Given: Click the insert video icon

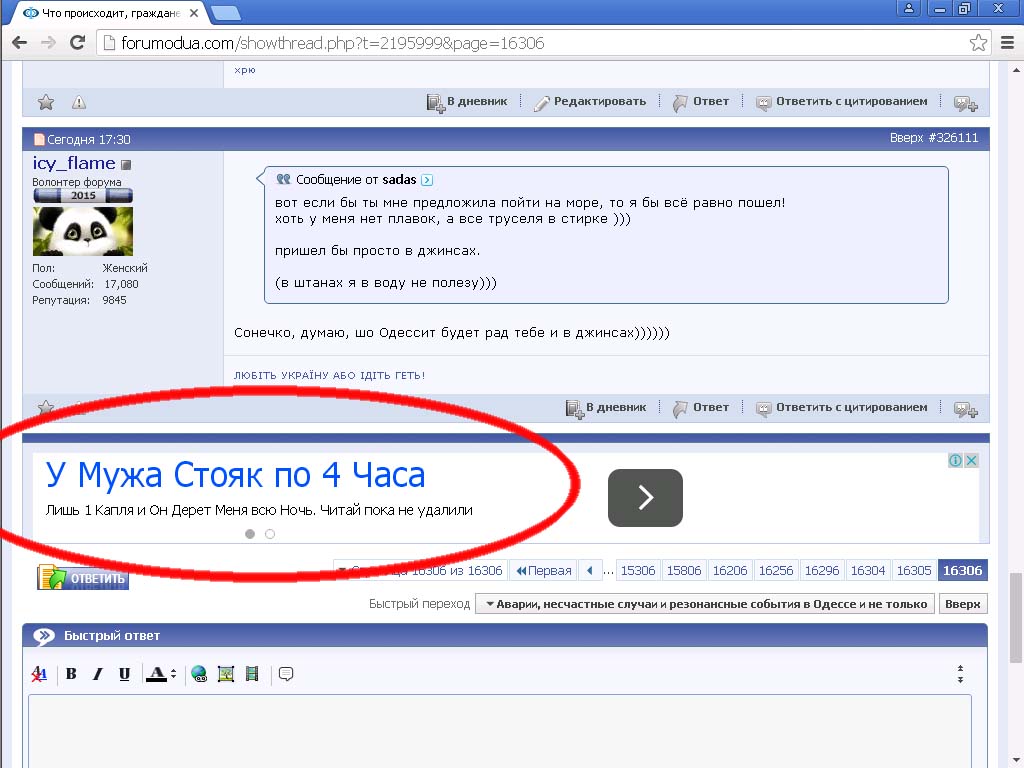Looking at the screenshot, I should pyautogui.click(x=251, y=674).
